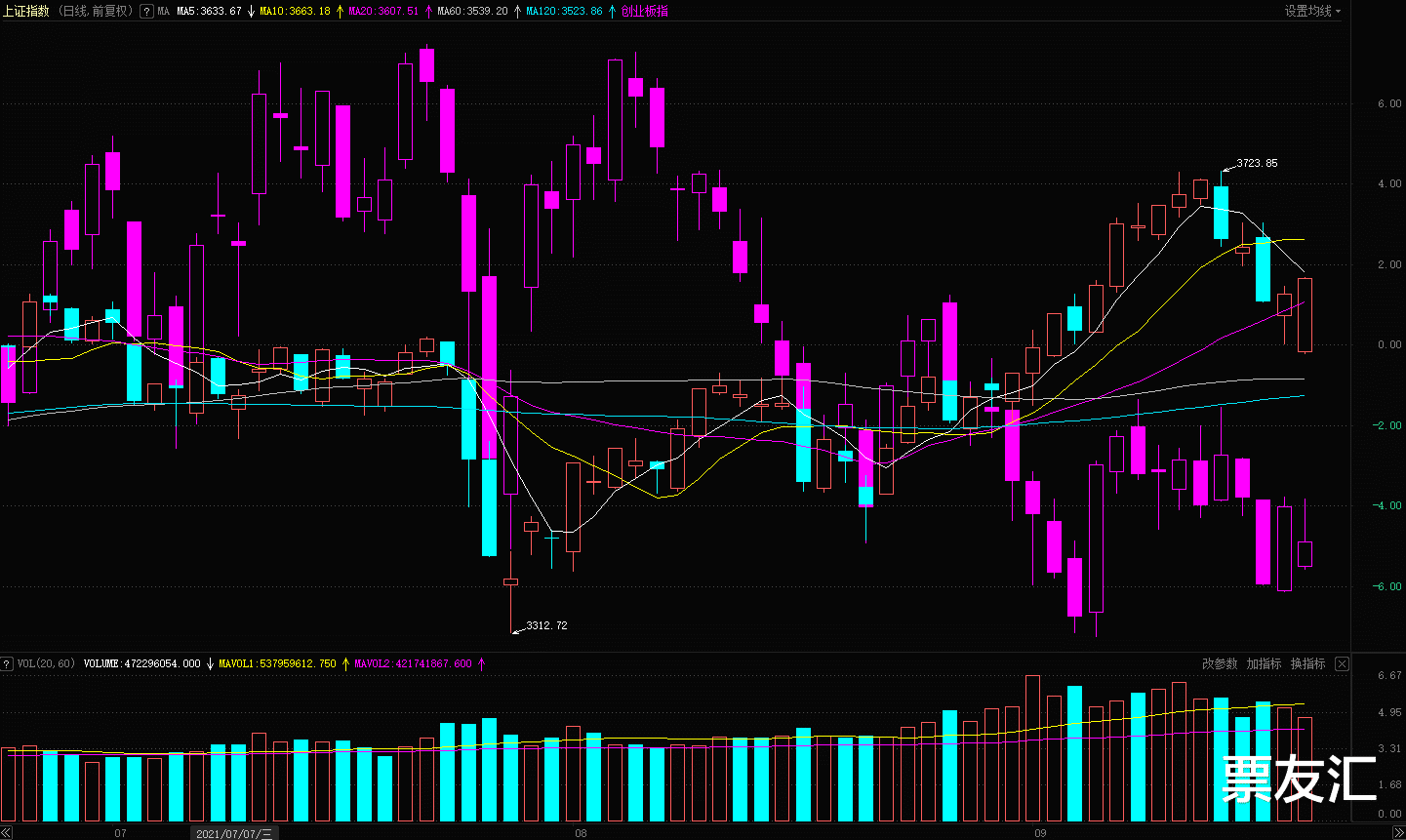
Task: Select the MAVOL1:537959612.750 readout
Action: [x=277, y=664]
